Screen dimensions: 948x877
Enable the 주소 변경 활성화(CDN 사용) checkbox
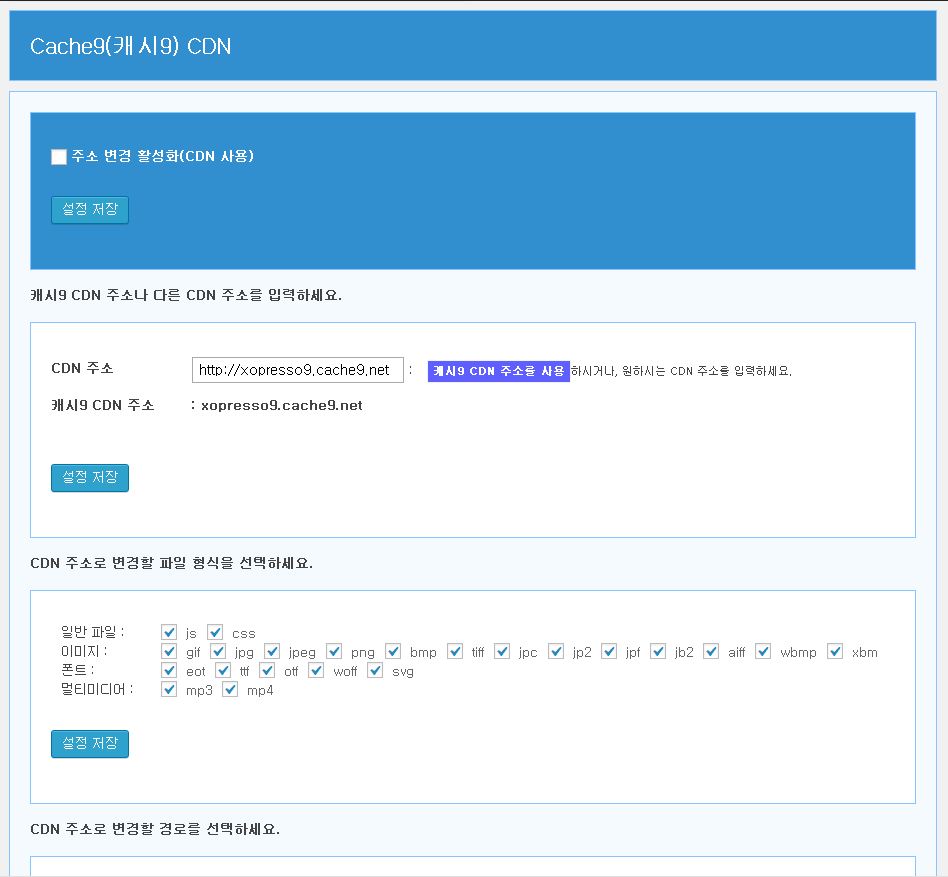(59, 157)
